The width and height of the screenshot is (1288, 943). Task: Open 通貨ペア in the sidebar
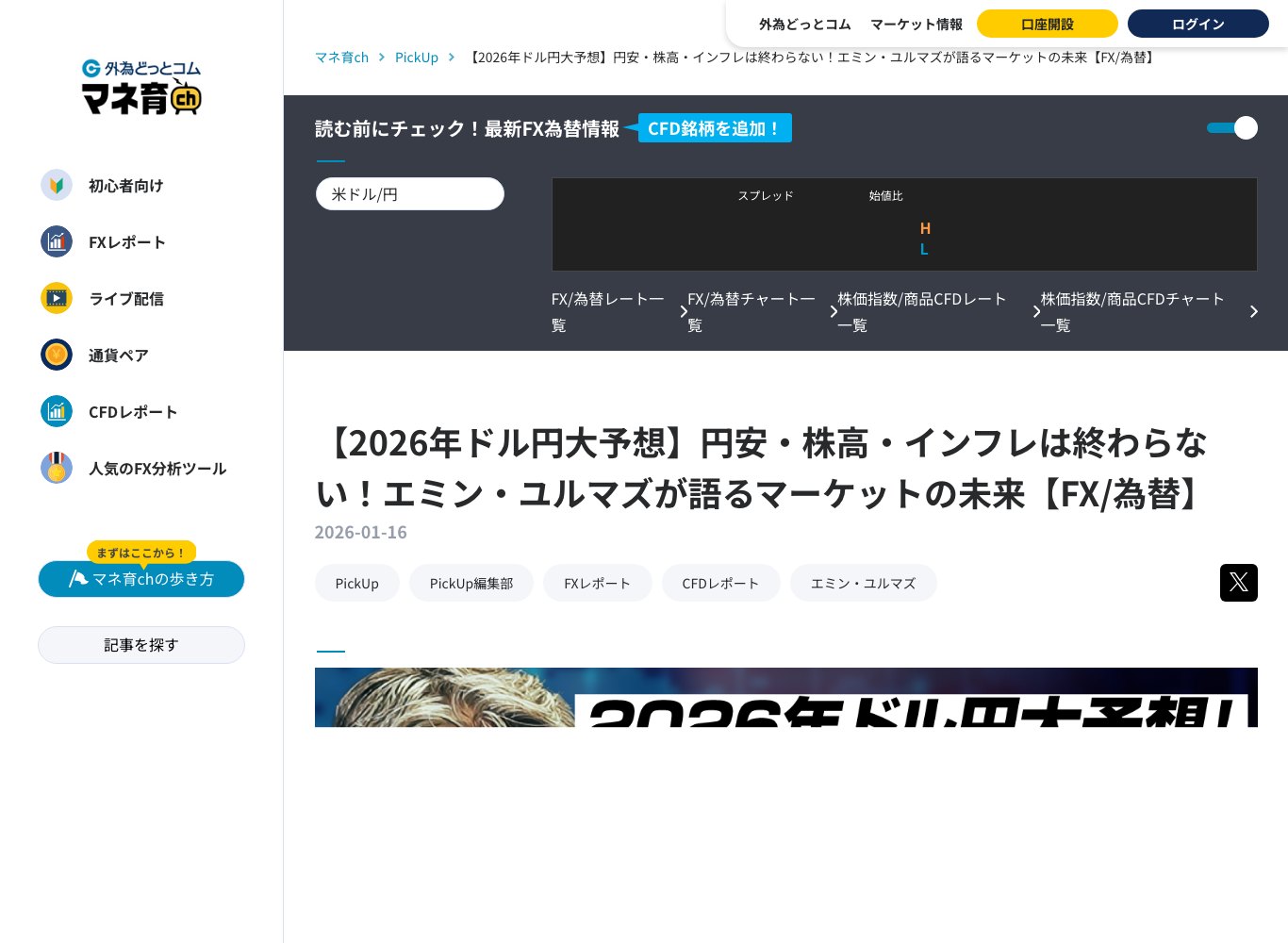(119, 356)
